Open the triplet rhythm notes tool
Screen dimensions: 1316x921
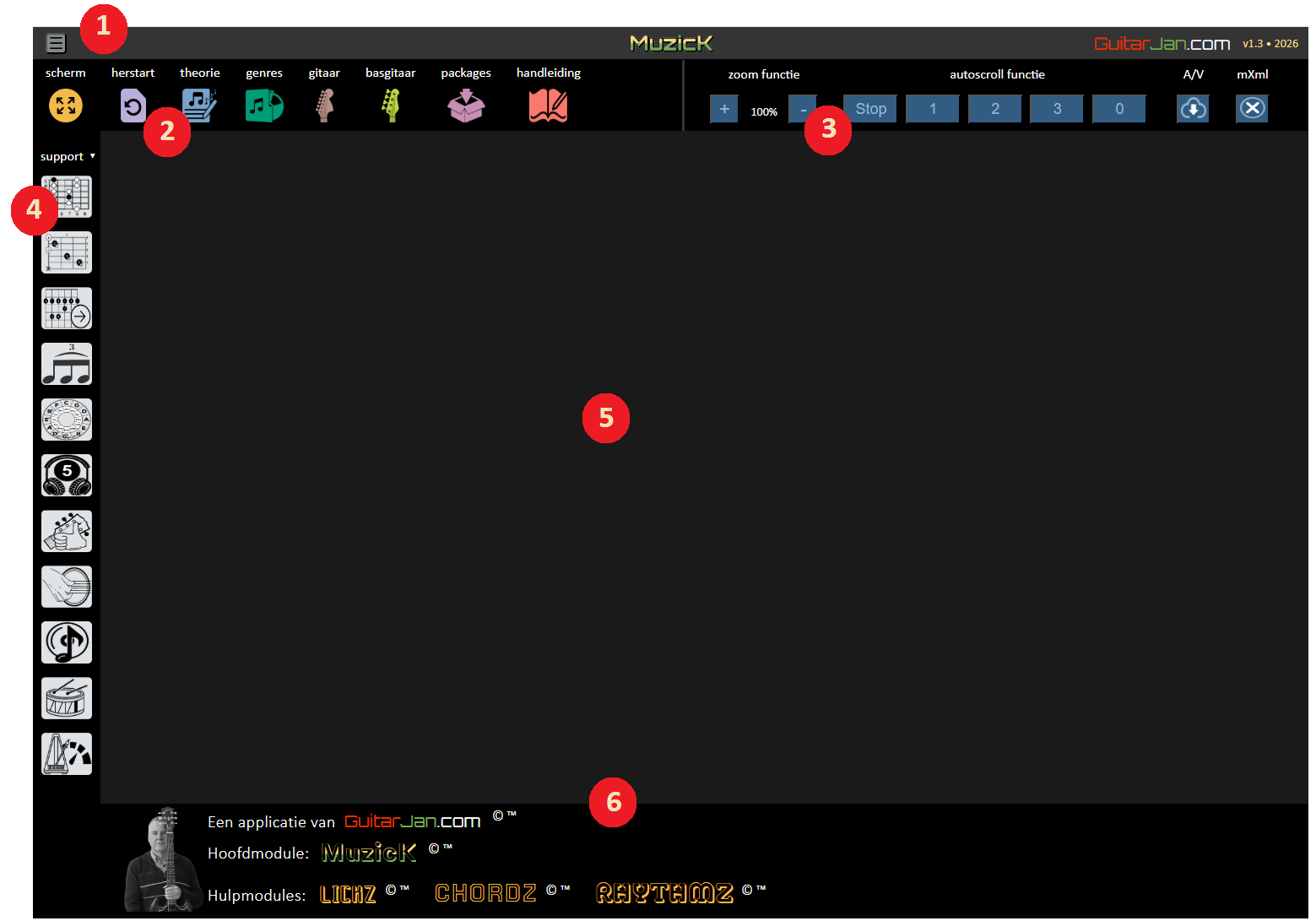pos(67,364)
